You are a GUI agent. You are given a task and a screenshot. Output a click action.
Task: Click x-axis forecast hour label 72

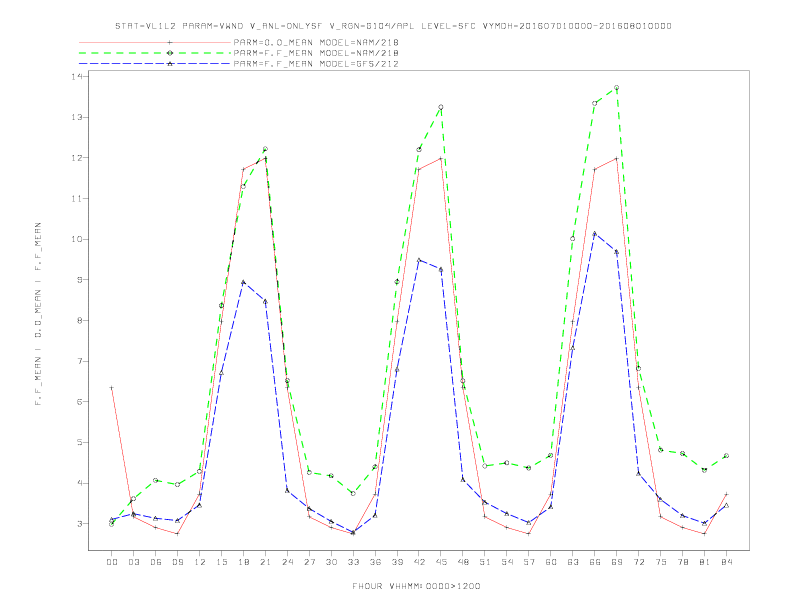point(639,562)
